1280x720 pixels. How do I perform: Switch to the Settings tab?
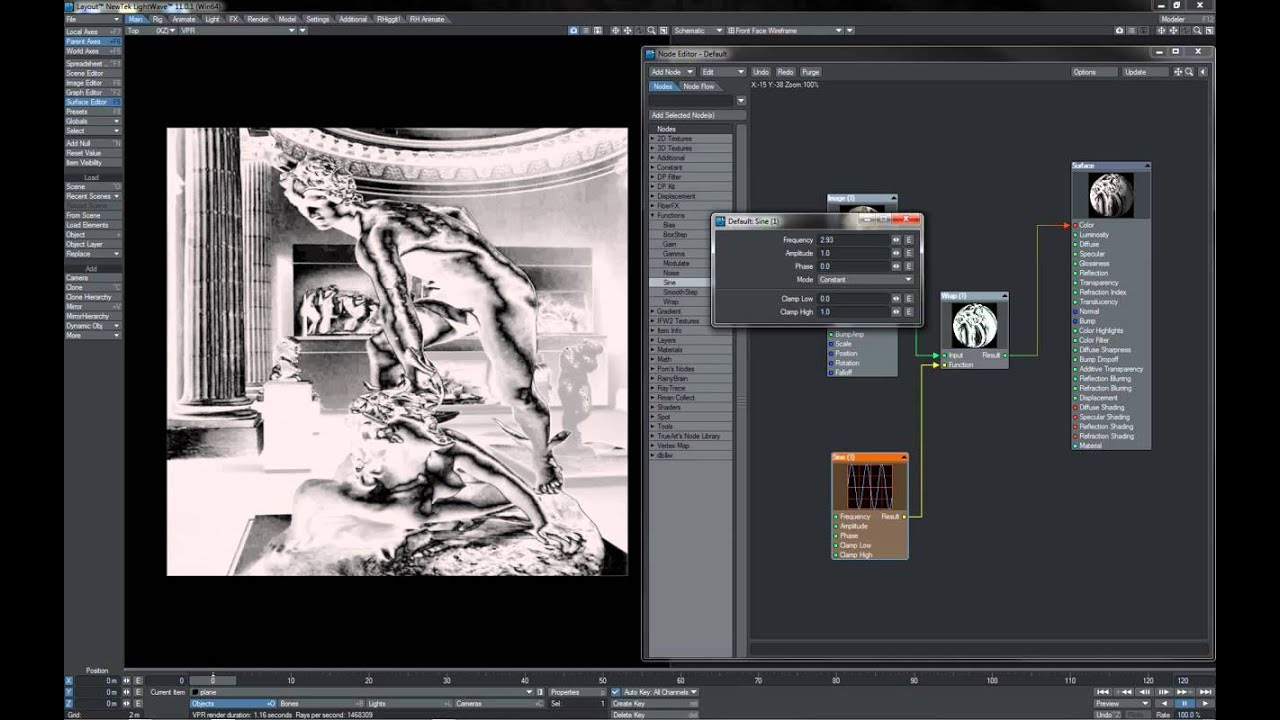tap(318, 19)
